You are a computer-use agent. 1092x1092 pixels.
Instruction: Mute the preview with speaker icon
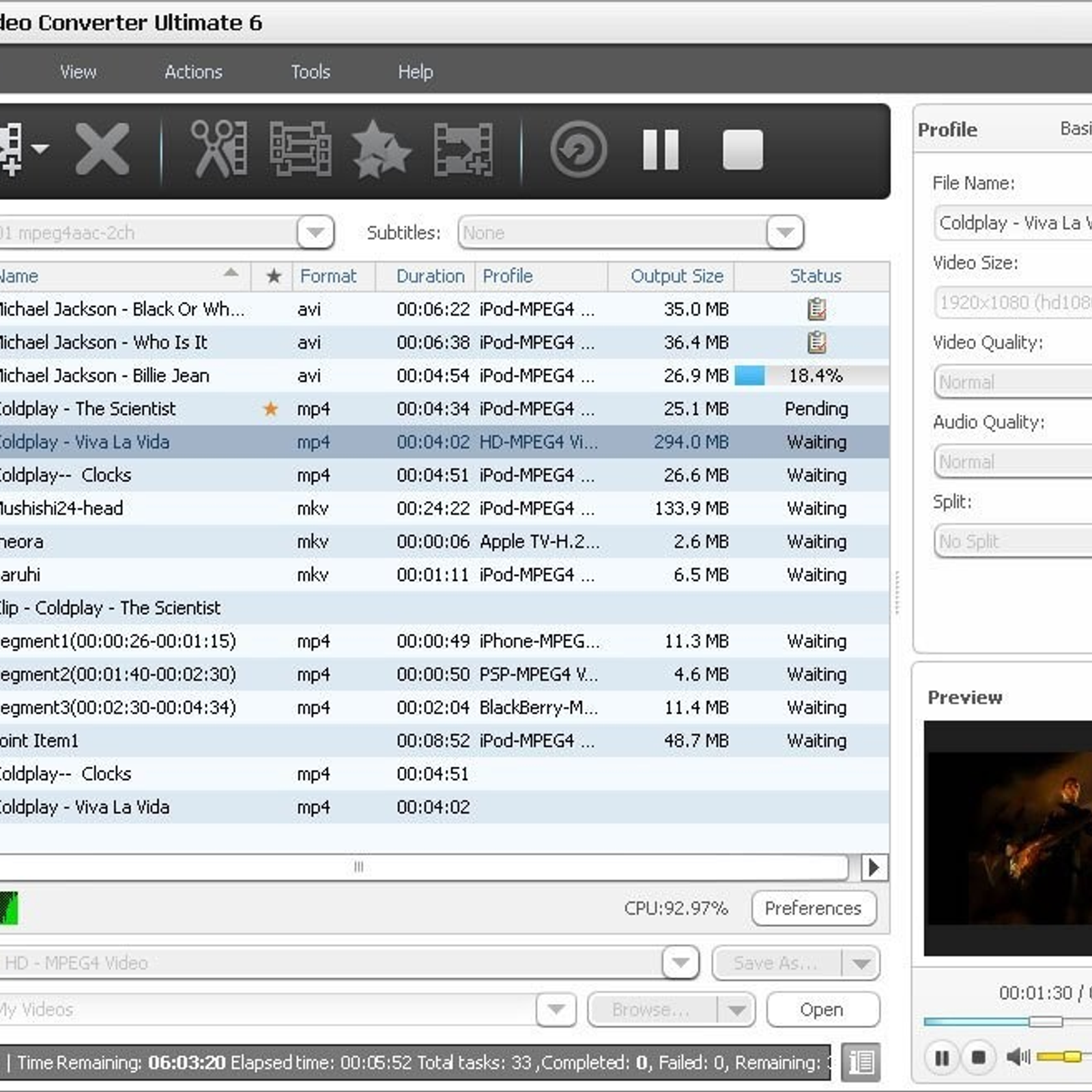tap(1018, 1057)
